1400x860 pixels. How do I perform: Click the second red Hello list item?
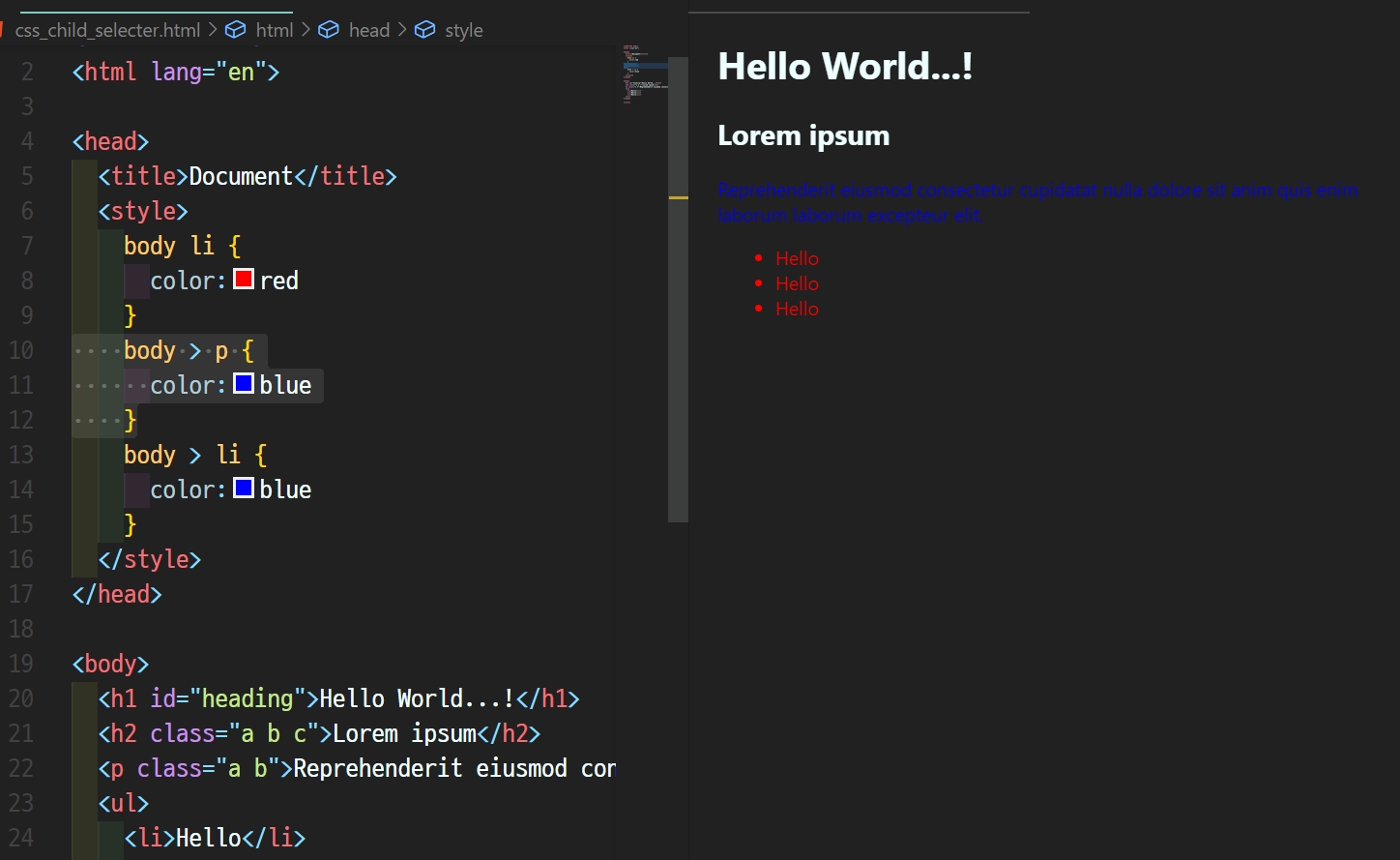797,283
